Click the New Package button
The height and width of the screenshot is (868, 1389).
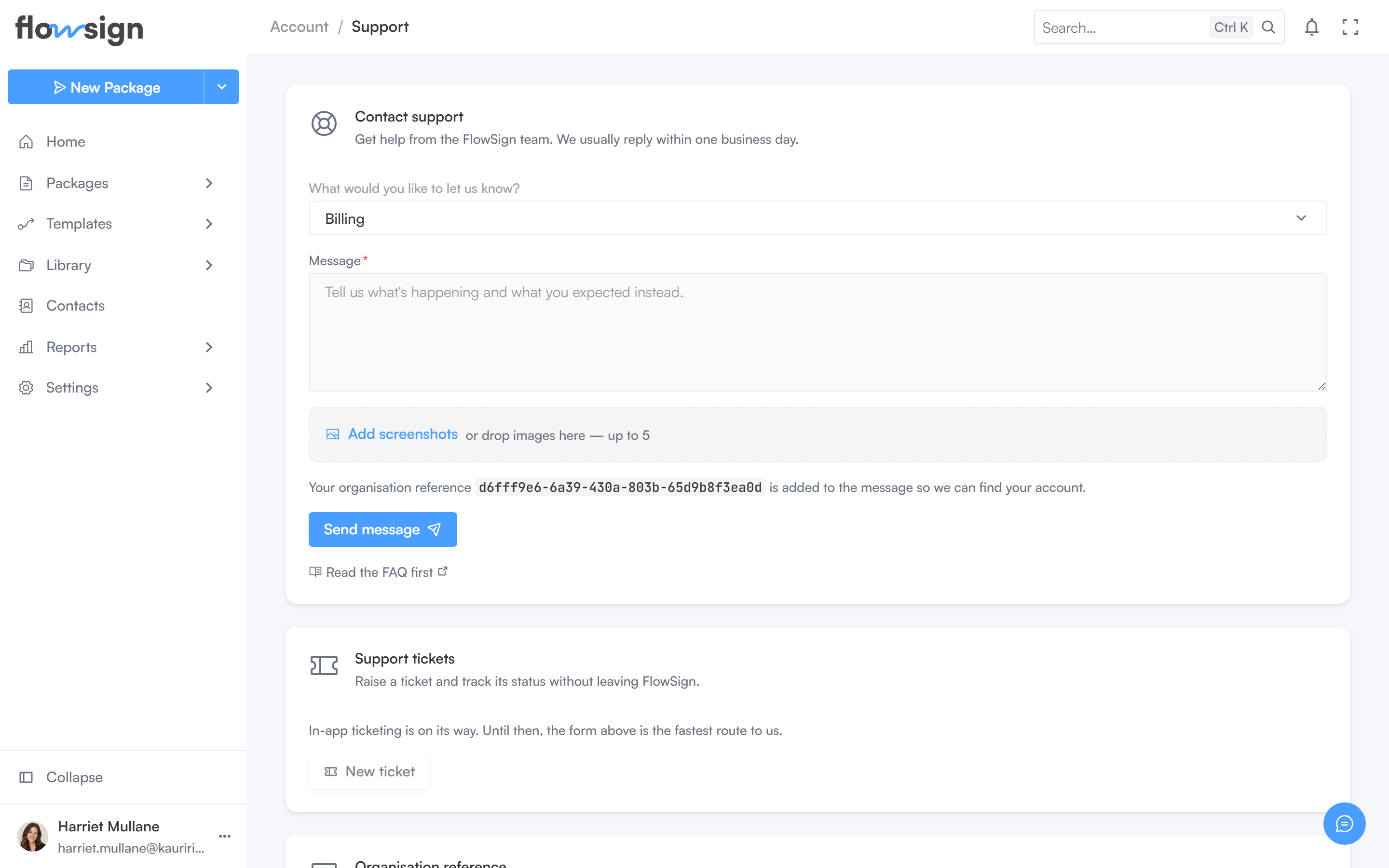[x=106, y=87]
